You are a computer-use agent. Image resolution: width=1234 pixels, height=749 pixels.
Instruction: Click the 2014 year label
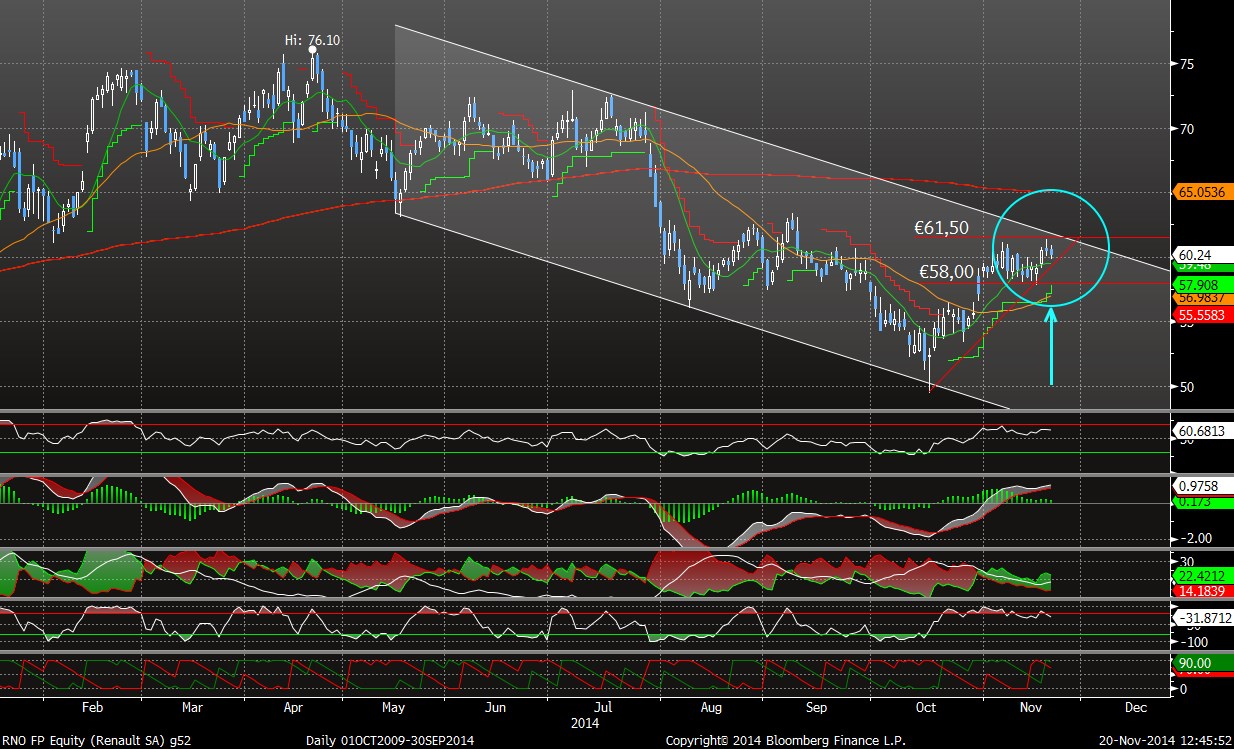pos(585,721)
